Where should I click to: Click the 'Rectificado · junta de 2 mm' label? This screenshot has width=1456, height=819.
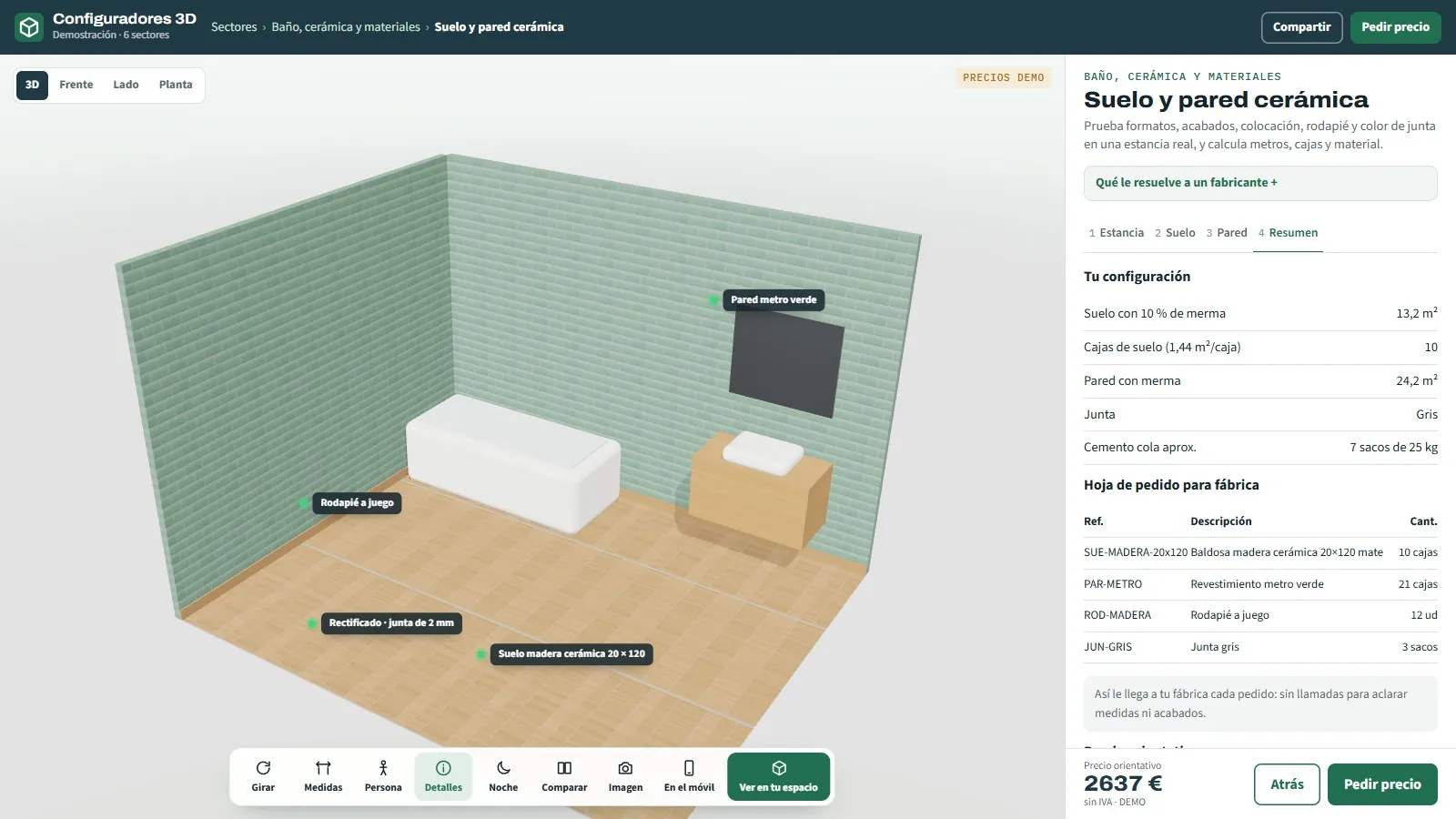coord(391,623)
